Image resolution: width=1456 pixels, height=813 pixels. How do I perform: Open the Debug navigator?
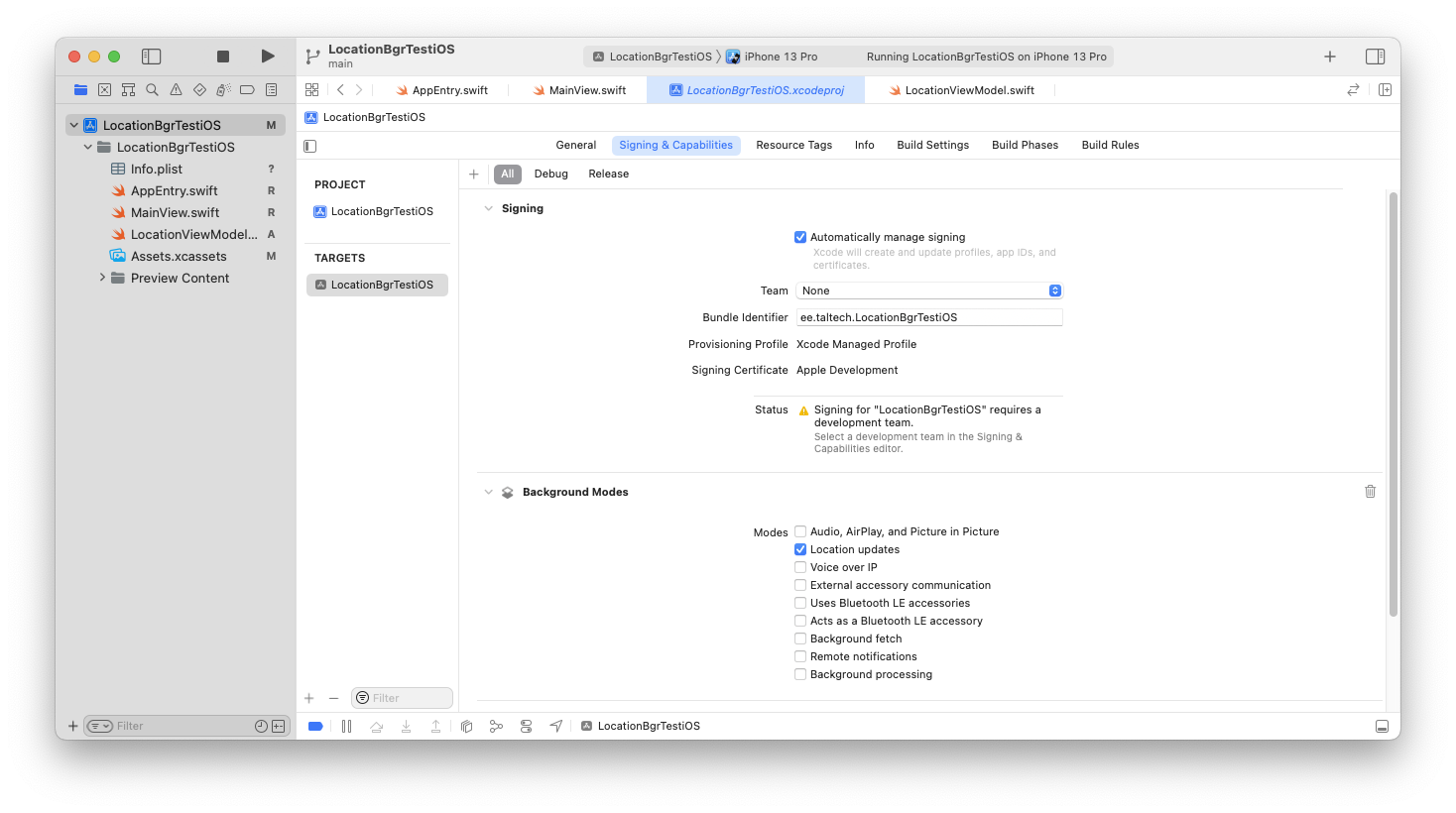[x=223, y=89]
